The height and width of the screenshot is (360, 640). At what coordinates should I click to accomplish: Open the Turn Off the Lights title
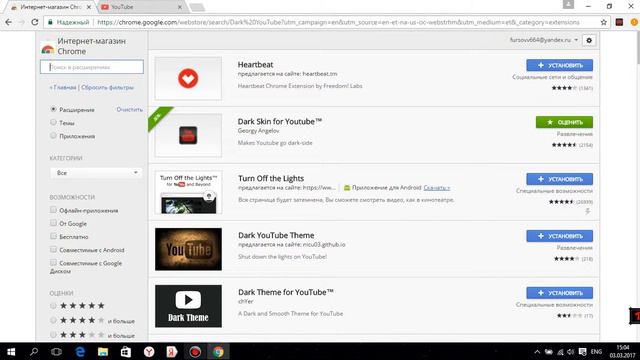coord(271,178)
